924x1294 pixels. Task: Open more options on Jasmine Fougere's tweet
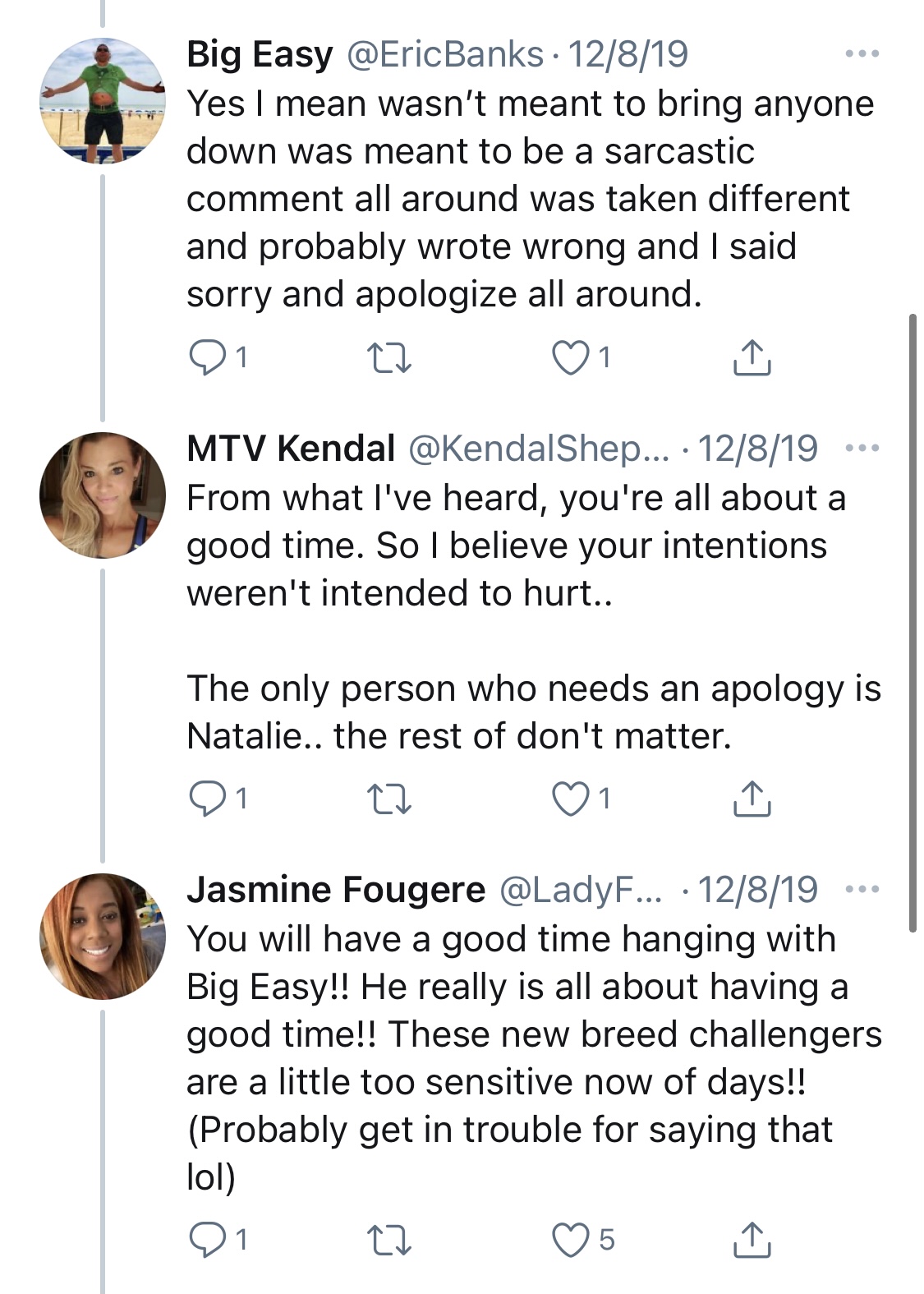(x=862, y=890)
